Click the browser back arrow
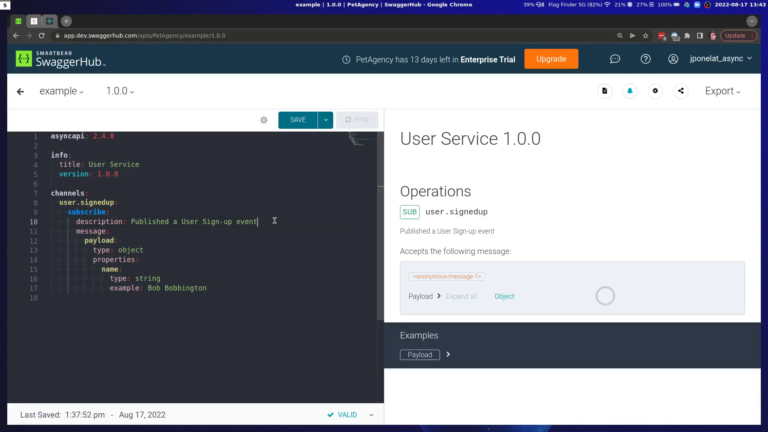This screenshot has height=432, width=768. (16, 36)
